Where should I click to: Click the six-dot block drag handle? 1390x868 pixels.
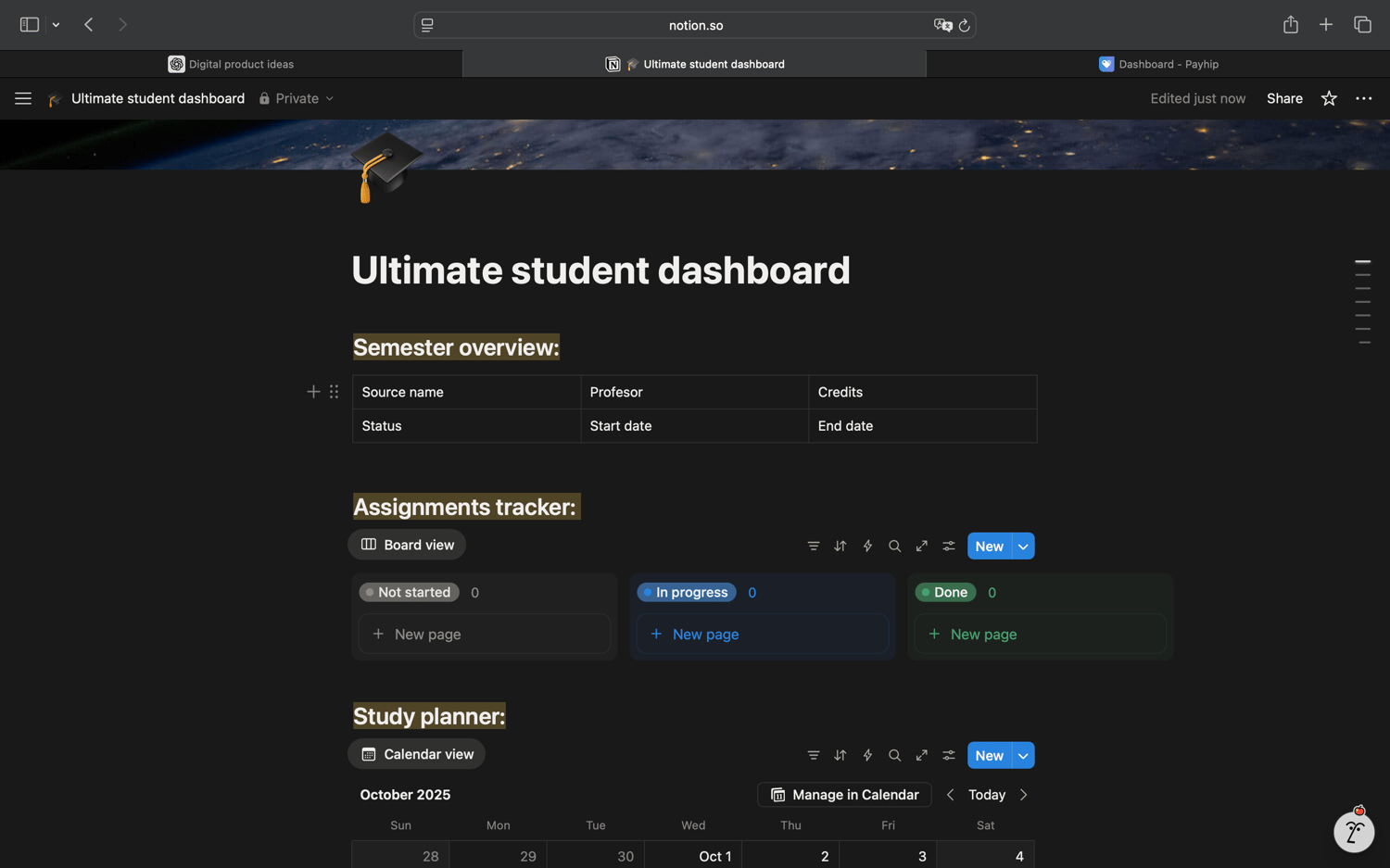tap(334, 392)
